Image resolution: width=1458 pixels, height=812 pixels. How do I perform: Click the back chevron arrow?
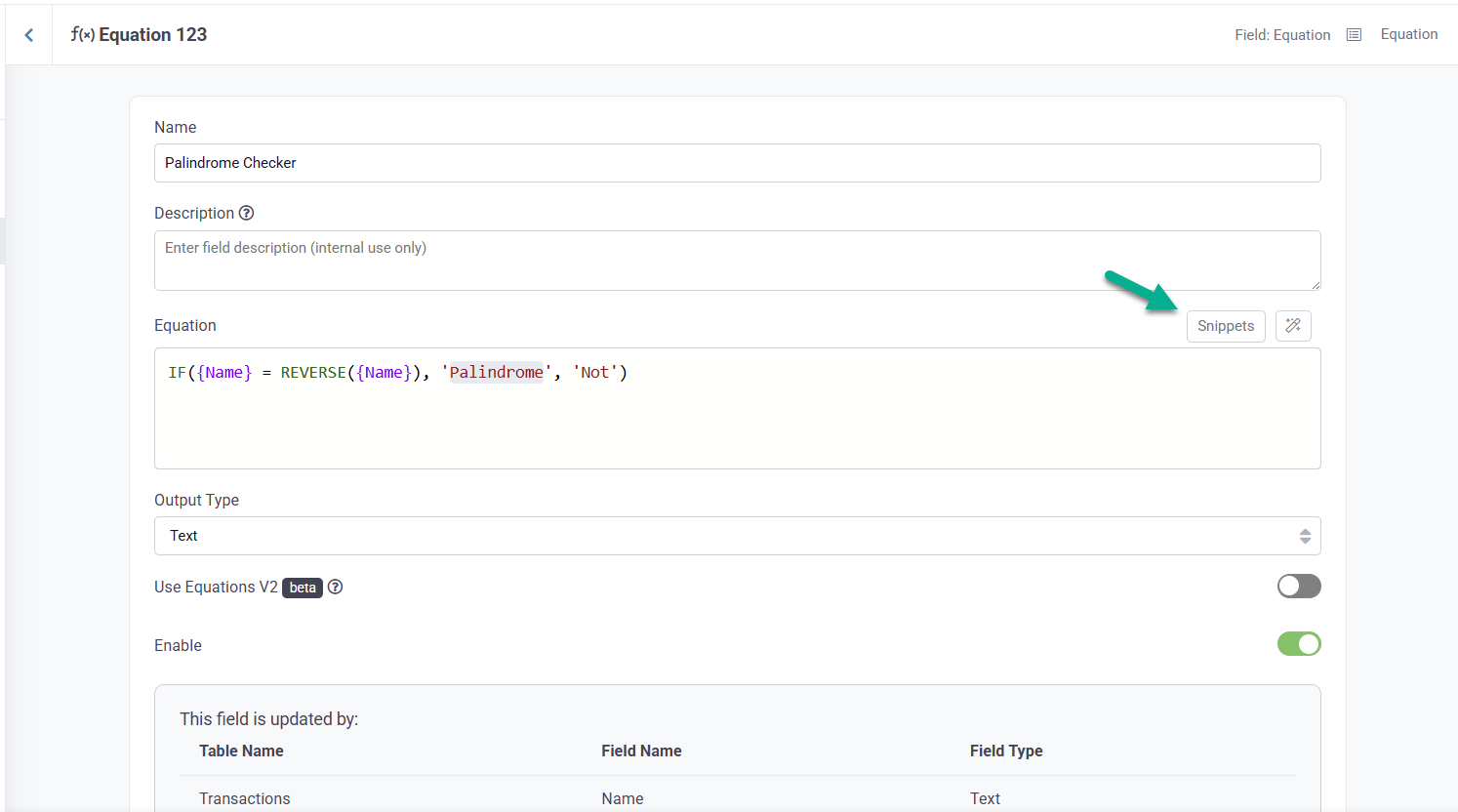[x=29, y=35]
